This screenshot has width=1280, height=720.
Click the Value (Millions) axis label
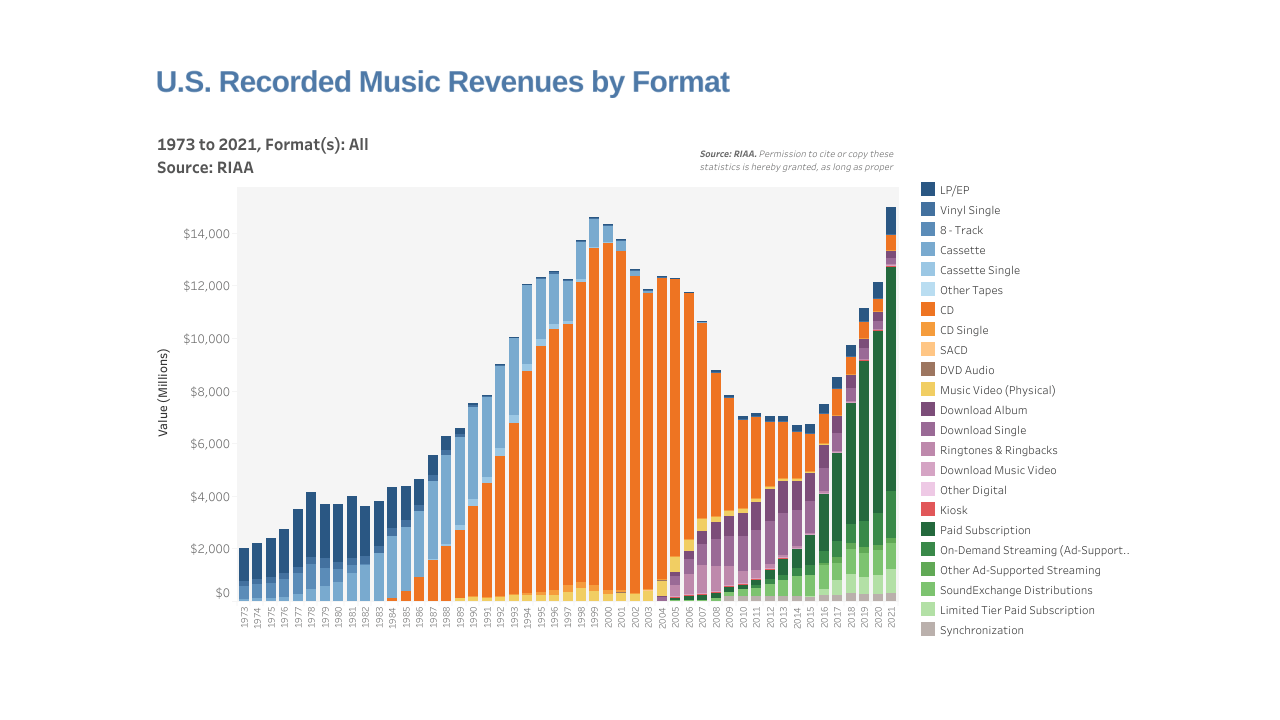[162, 392]
